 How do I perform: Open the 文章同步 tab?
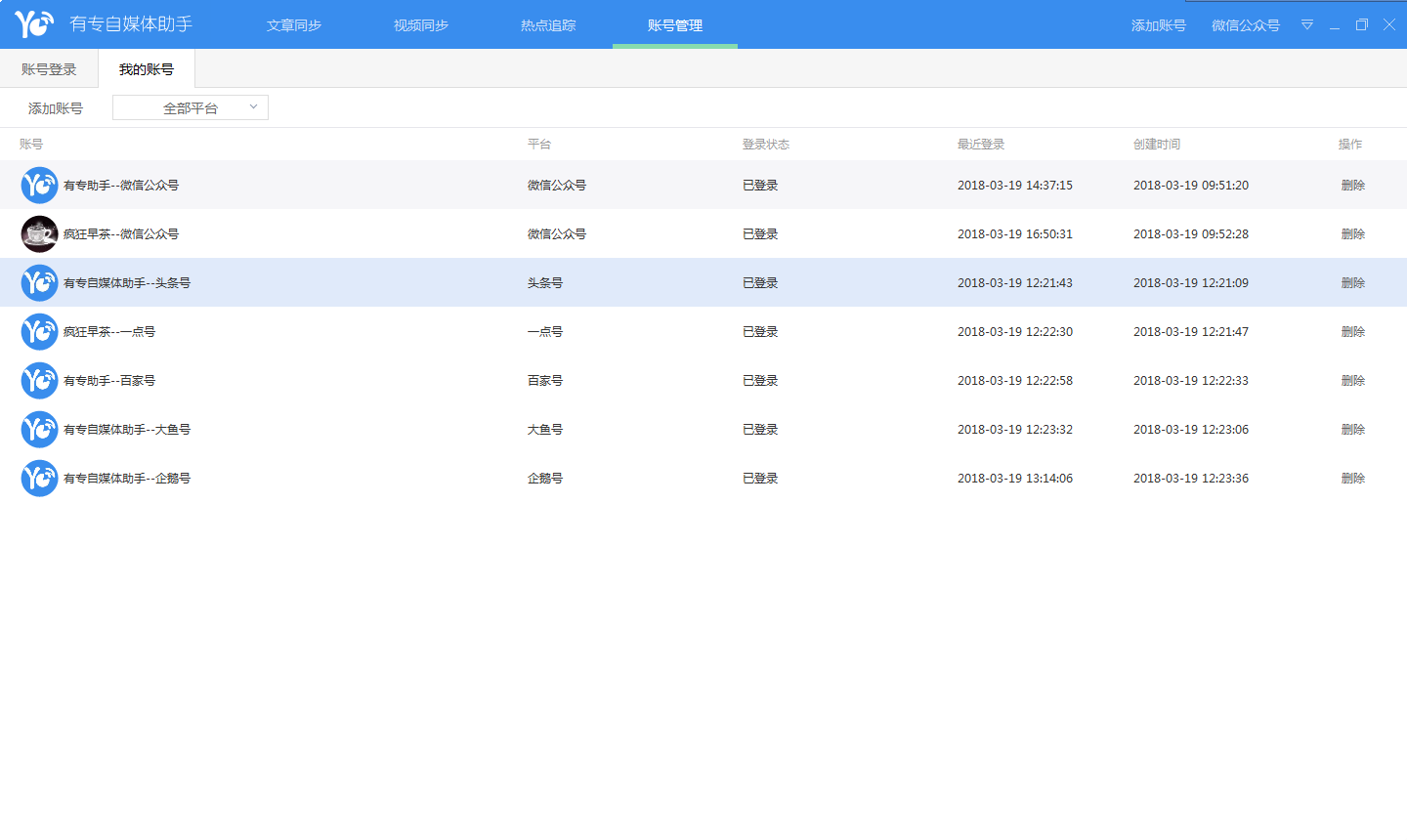[x=294, y=25]
